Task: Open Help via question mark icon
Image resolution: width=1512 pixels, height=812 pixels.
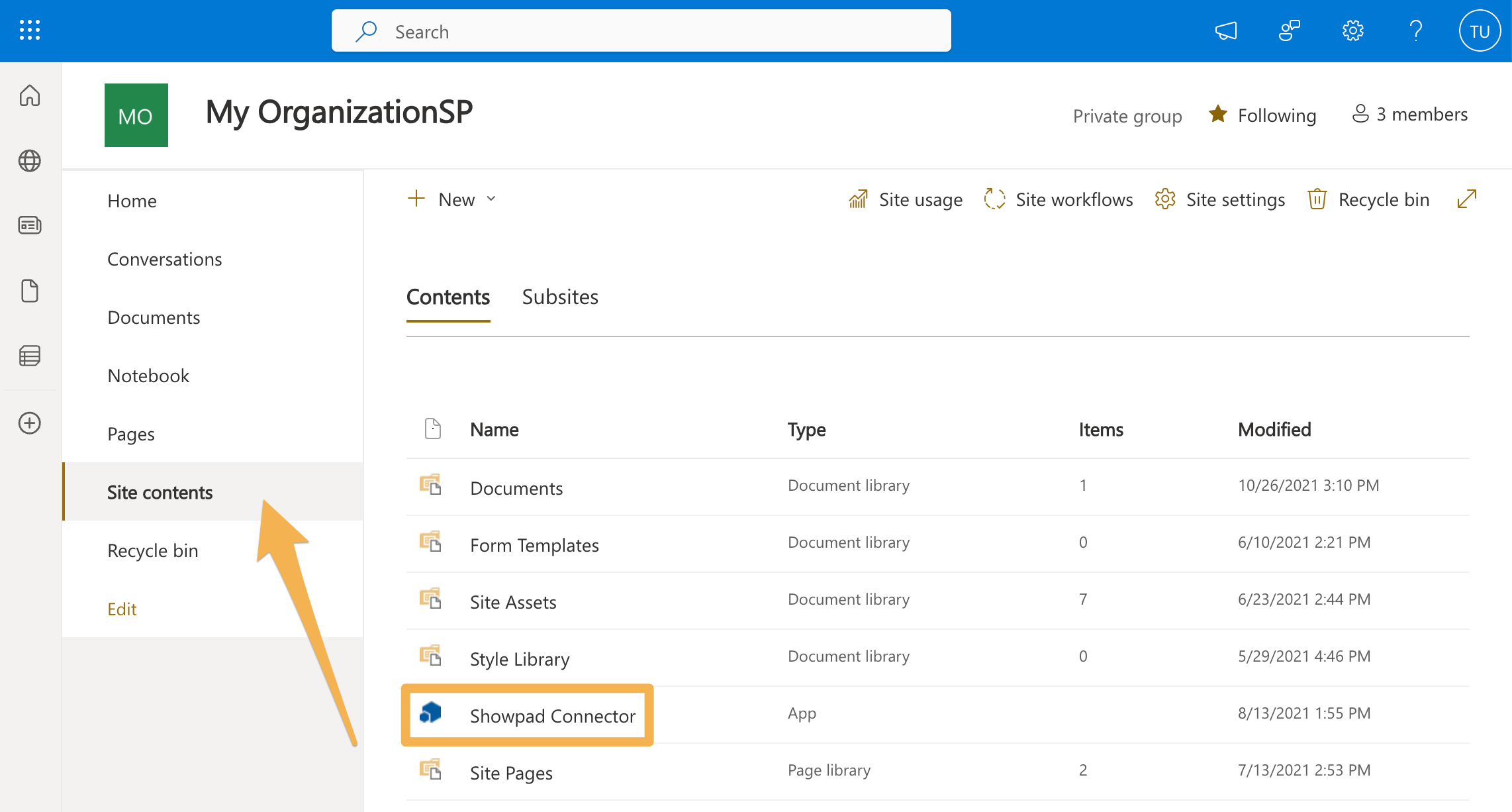Action: coord(1416,30)
